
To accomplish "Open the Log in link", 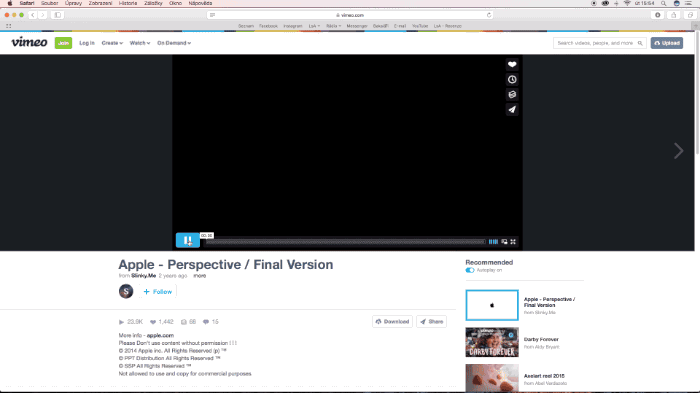I will [87, 43].
